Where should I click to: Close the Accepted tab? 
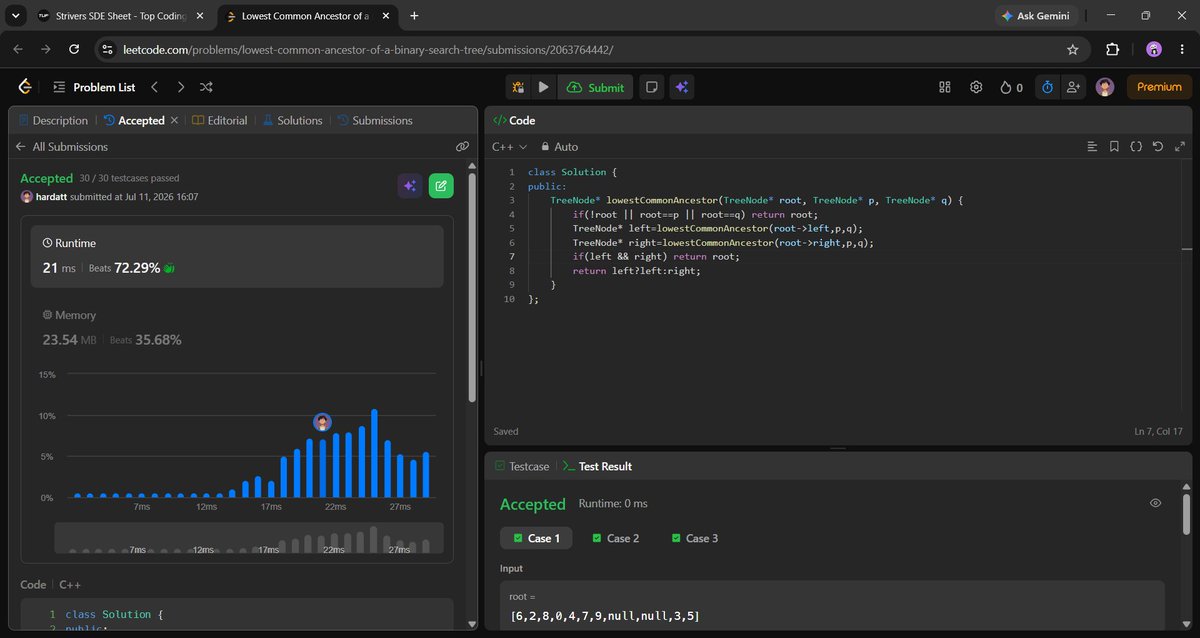coord(174,120)
